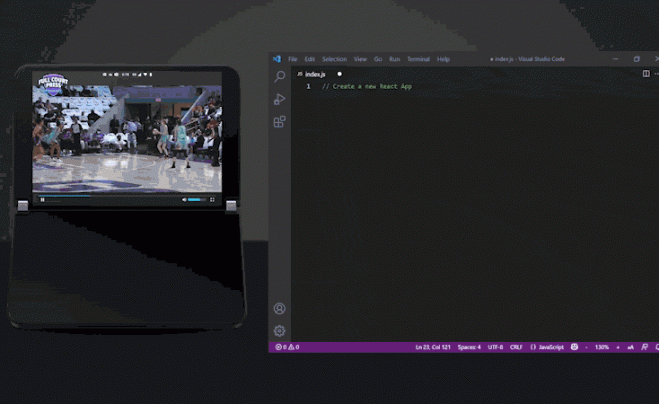
Task: Click the Spaces: 4 indentation setting
Action: [x=468, y=347]
